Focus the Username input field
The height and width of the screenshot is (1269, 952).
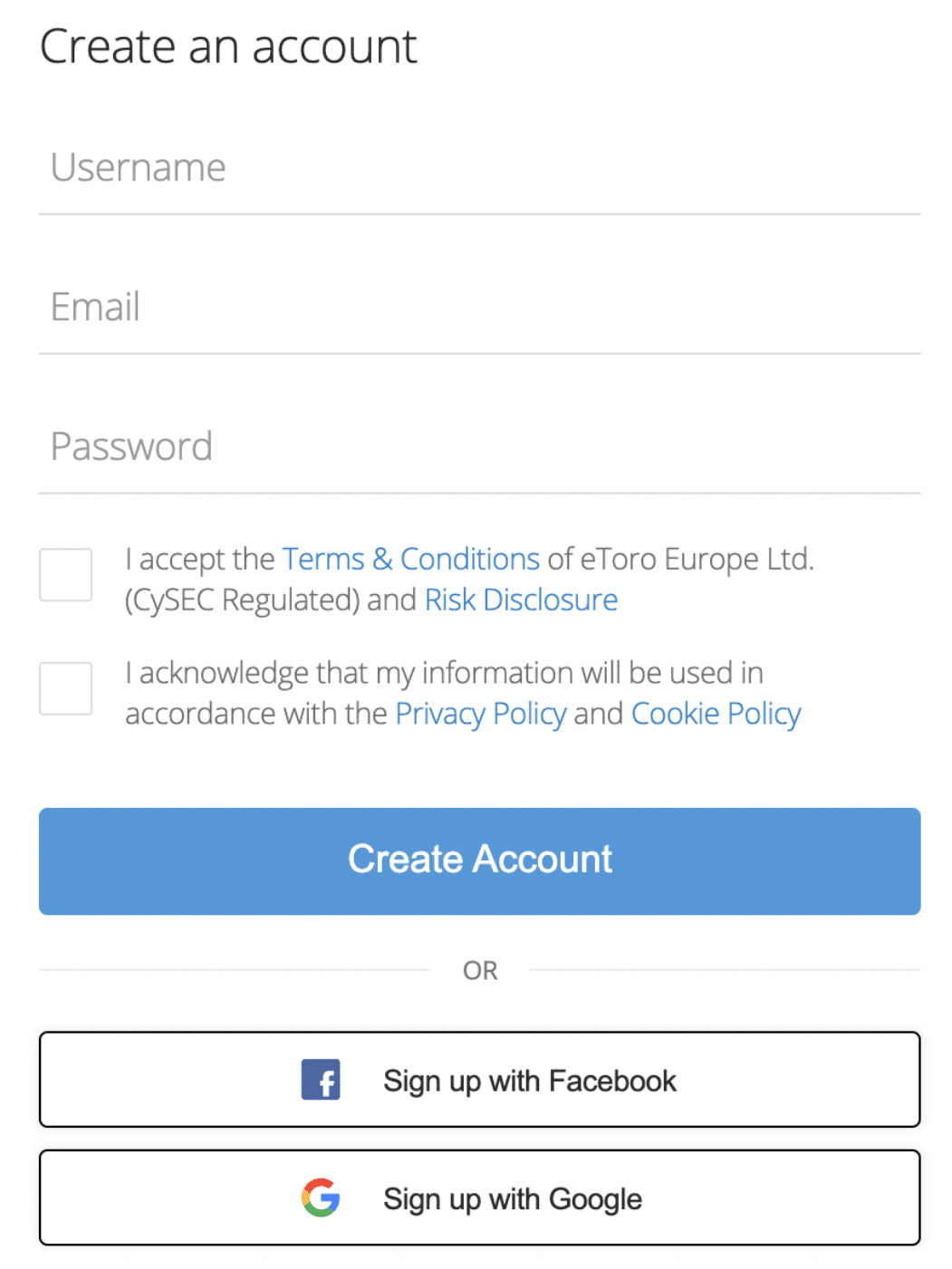(x=479, y=168)
